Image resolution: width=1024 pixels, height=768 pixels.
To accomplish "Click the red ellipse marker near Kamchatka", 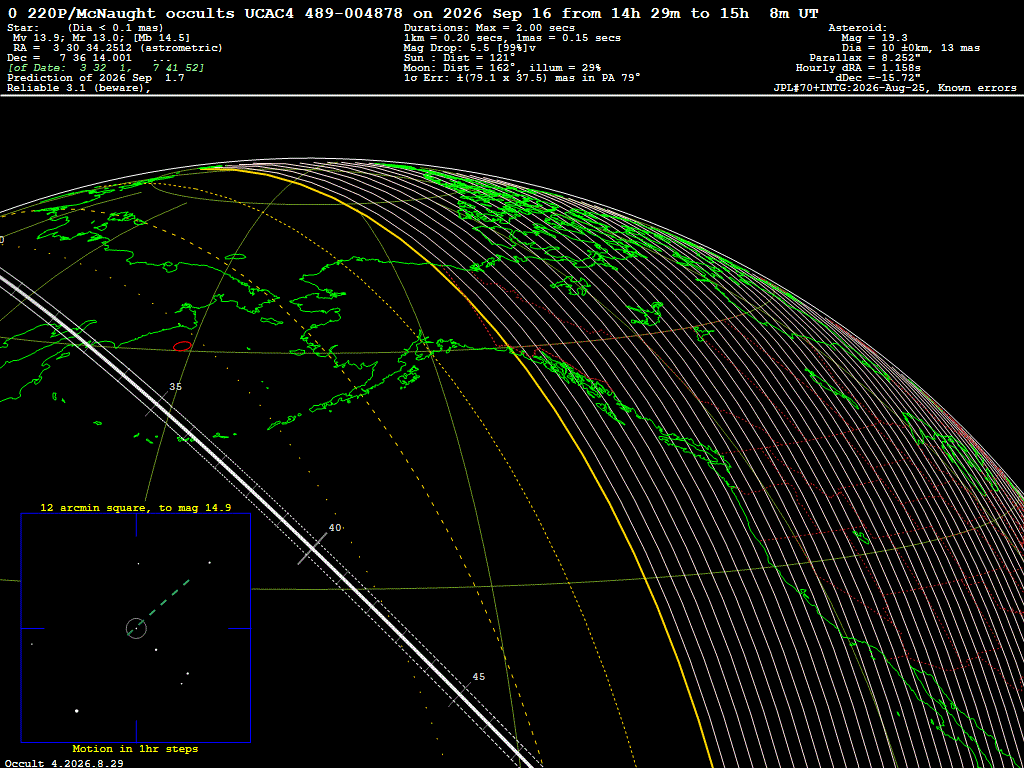I will click(182, 346).
